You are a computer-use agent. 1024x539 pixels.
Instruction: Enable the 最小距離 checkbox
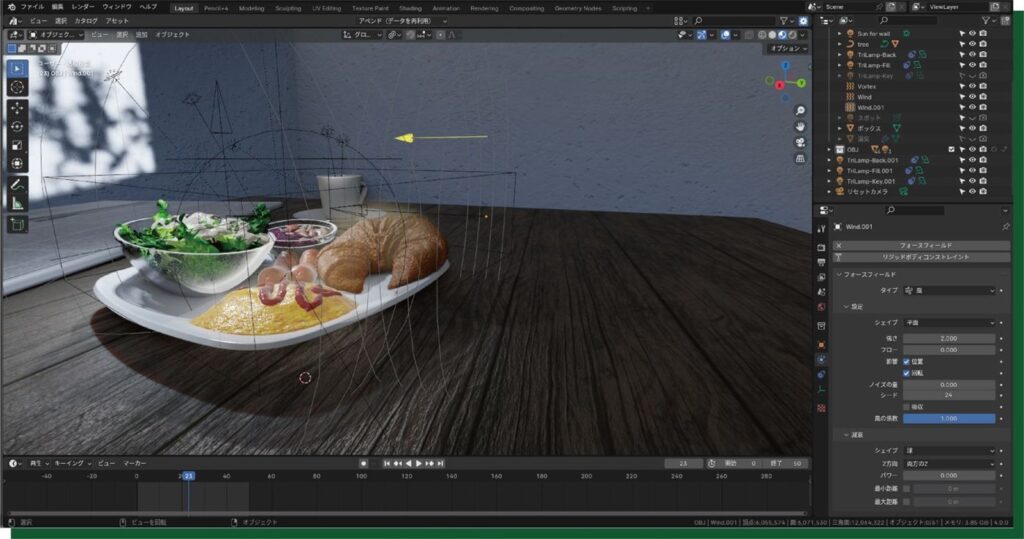[906, 489]
